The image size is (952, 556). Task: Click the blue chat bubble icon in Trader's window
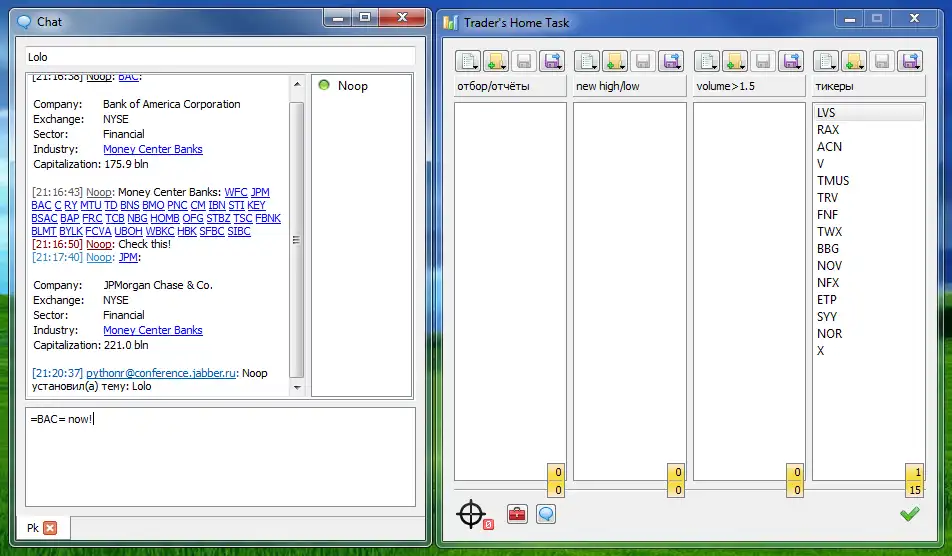tap(546, 515)
